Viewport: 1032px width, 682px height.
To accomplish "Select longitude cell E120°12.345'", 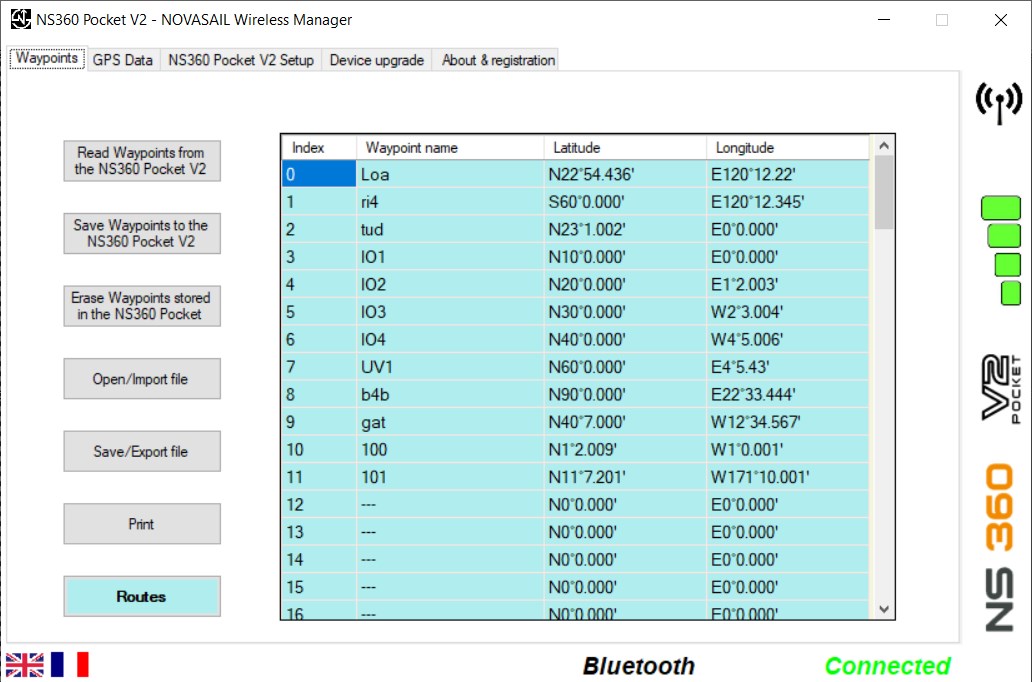I will coord(788,201).
